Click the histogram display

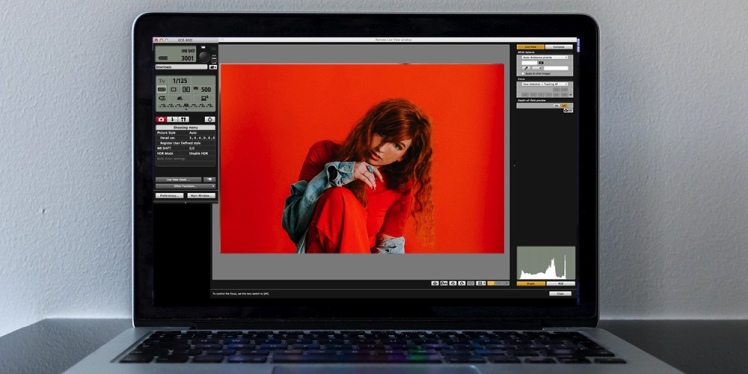tap(546, 262)
